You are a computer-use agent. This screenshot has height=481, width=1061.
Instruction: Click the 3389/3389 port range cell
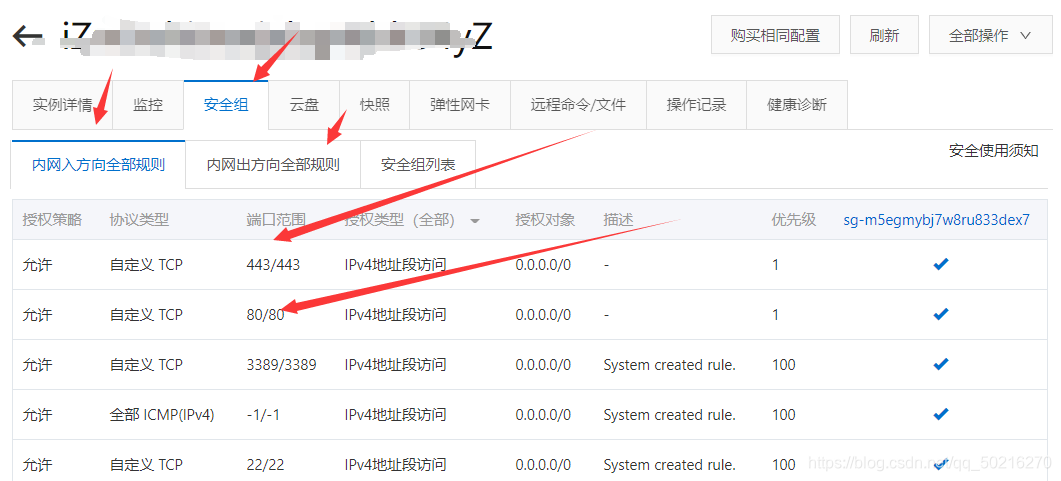point(281,365)
